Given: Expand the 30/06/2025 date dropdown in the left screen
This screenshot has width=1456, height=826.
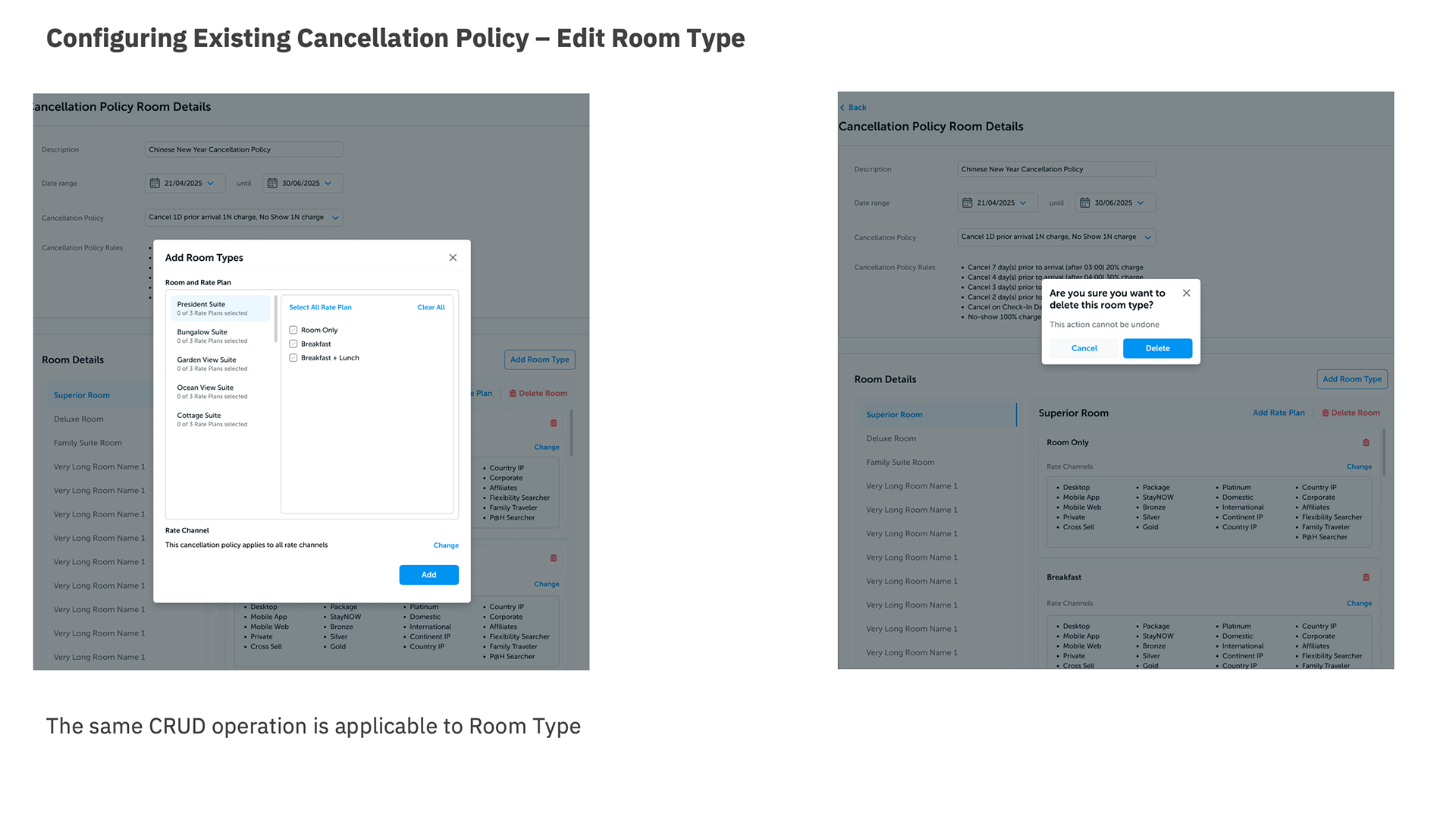Looking at the screenshot, I should pos(328,184).
